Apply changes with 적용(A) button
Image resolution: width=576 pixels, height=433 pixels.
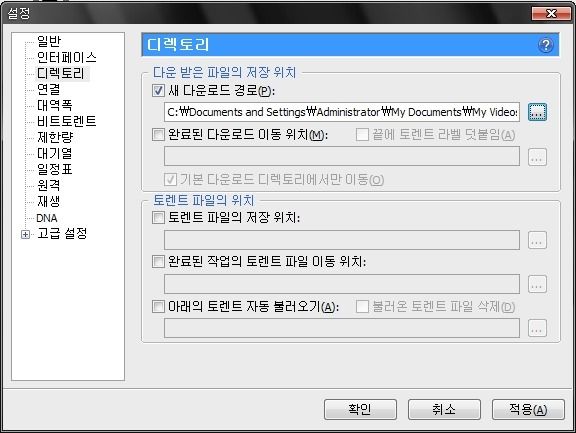[528, 409]
